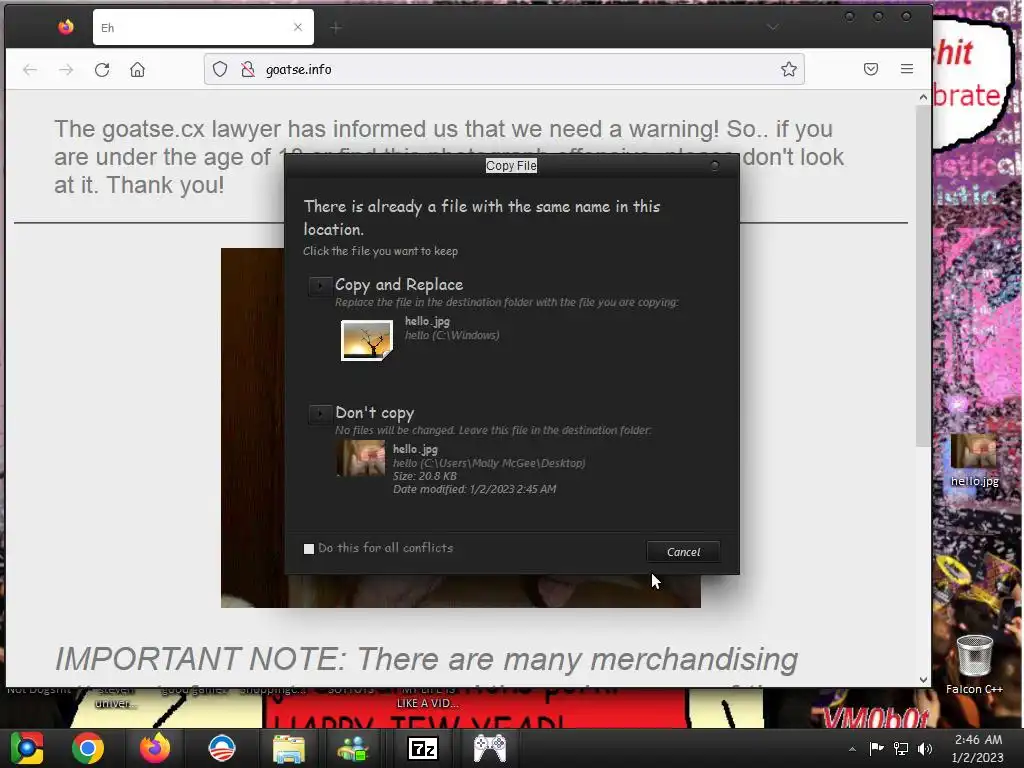Close the 'Eh' browser tab
The height and width of the screenshot is (768, 1024).
coord(298,27)
